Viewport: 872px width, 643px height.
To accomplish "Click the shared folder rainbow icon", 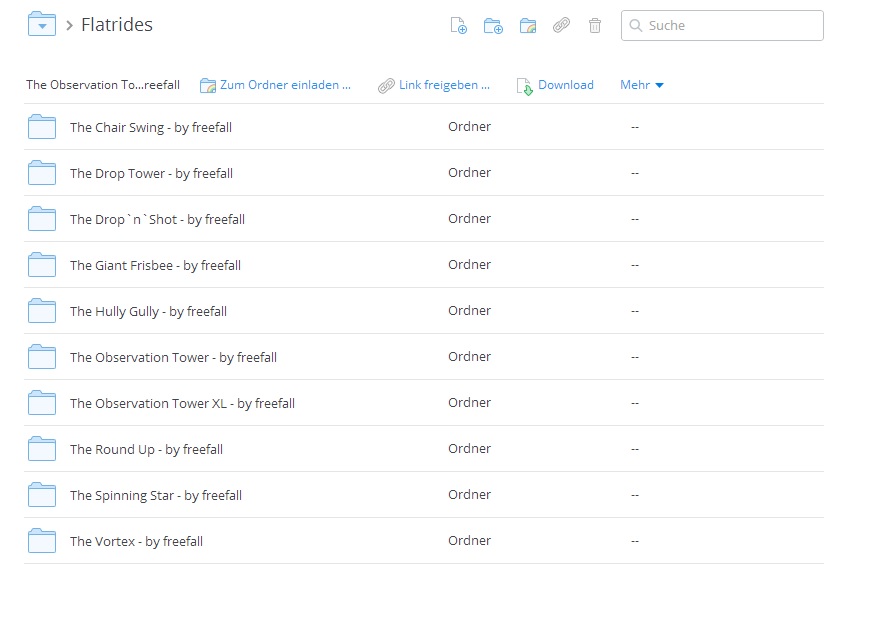I will click(528, 26).
